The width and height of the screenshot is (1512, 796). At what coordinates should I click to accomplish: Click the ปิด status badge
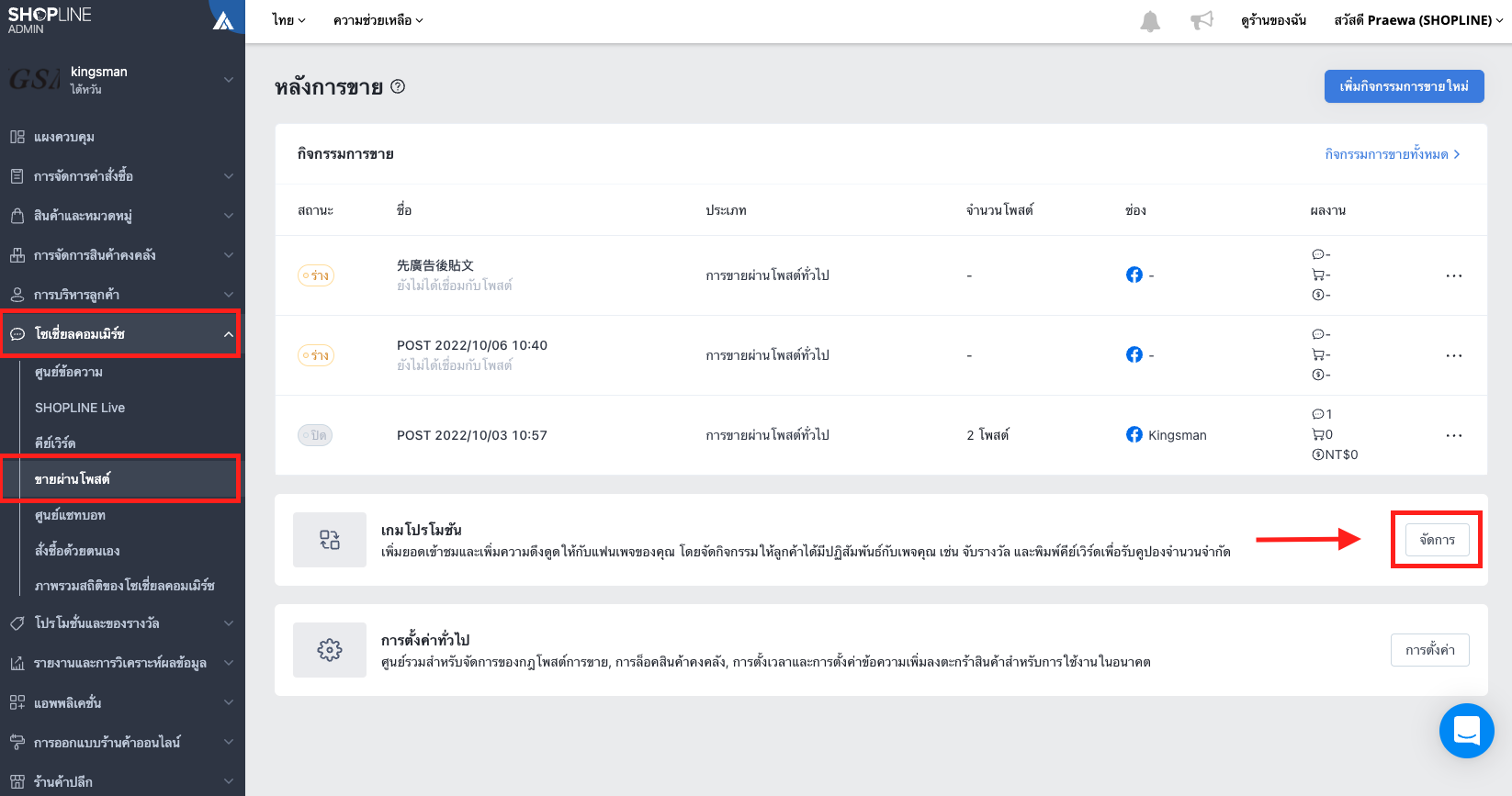[x=315, y=435]
